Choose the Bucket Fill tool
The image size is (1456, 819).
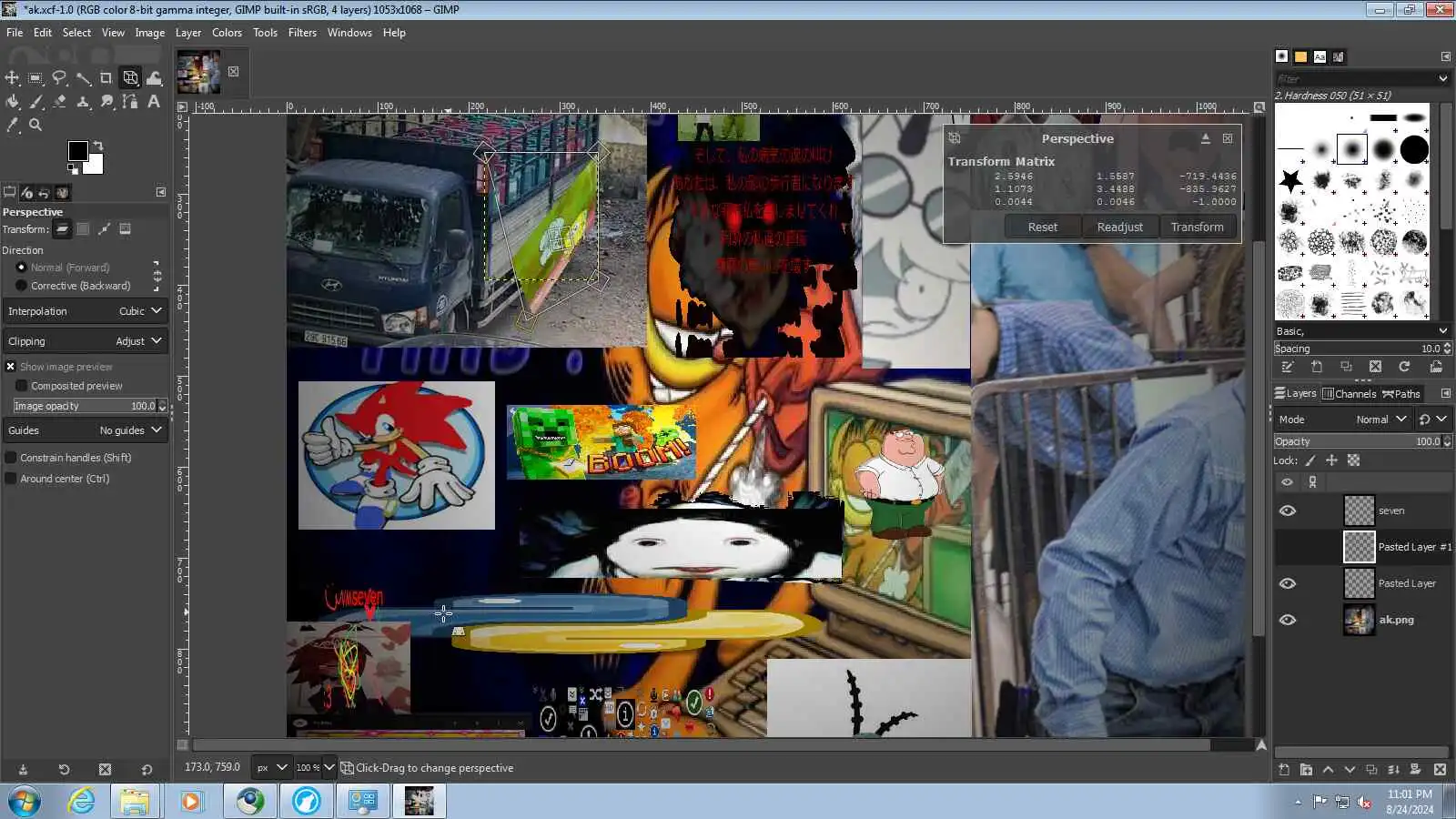coord(12,102)
